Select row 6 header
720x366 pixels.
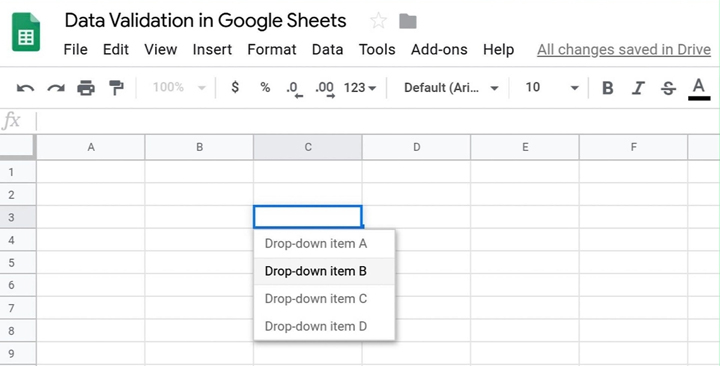pos(18,285)
